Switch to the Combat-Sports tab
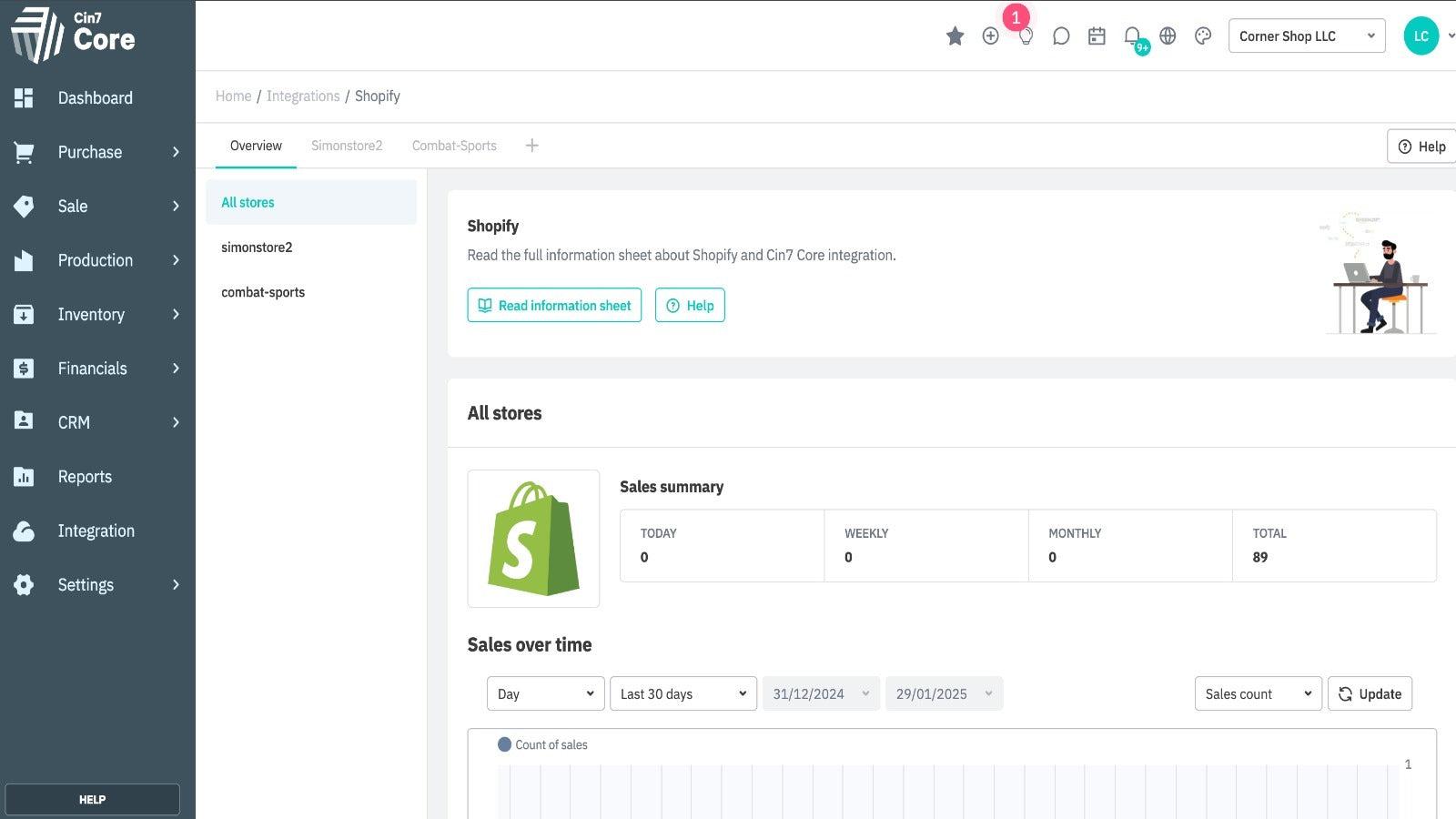 tap(454, 146)
